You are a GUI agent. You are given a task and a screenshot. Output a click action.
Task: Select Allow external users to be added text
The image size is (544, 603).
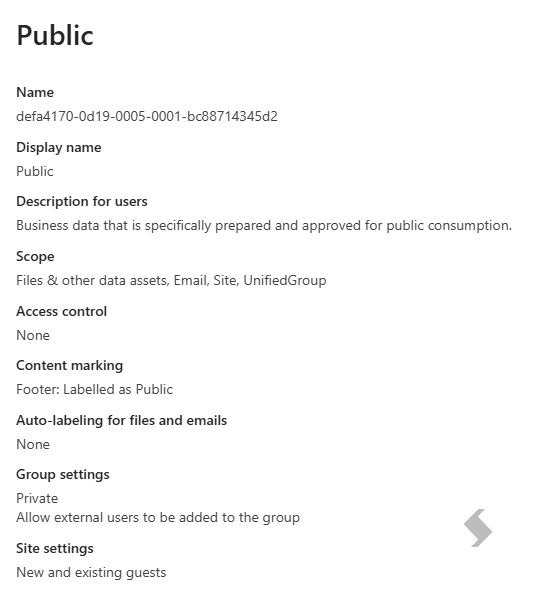158,518
